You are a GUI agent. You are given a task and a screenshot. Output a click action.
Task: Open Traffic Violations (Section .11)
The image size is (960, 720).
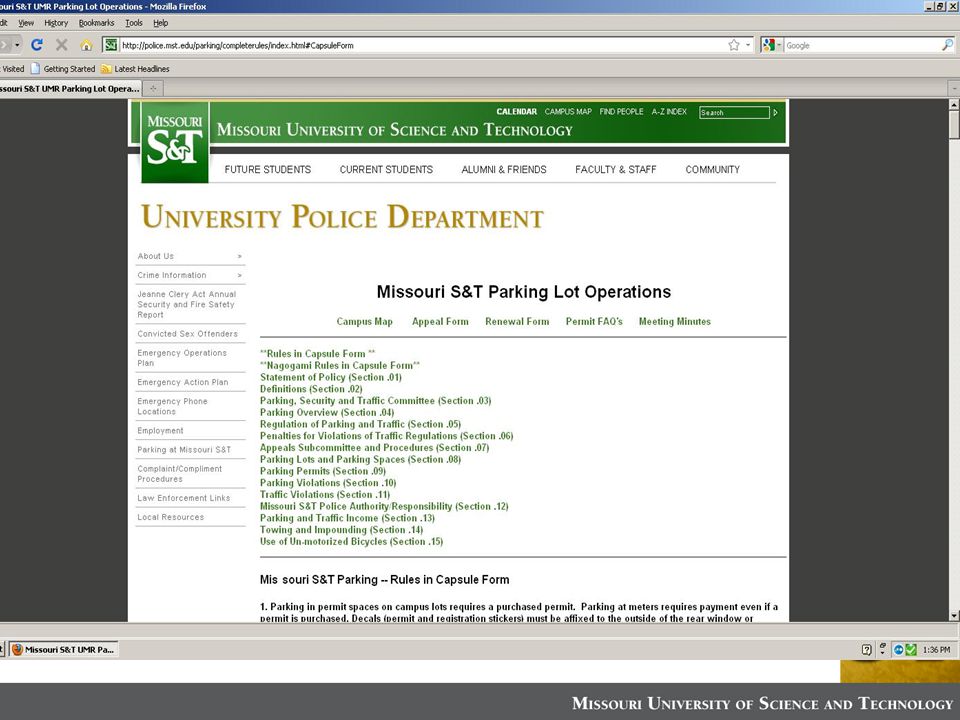pyautogui.click(x=324, y=494)
